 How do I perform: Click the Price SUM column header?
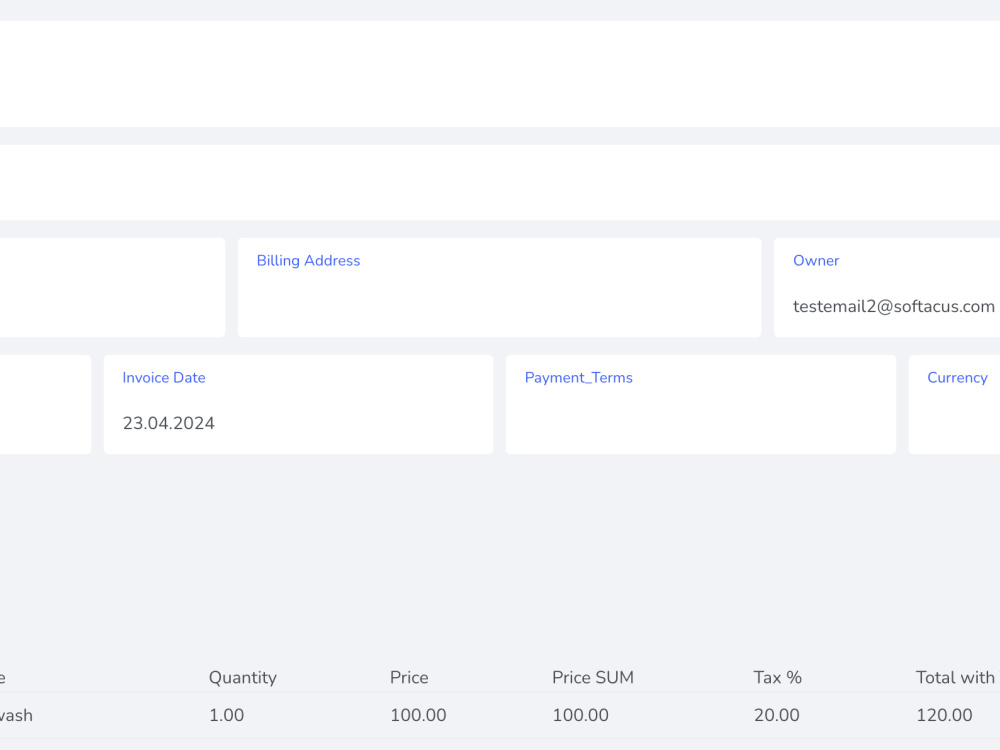click(593, 677)
